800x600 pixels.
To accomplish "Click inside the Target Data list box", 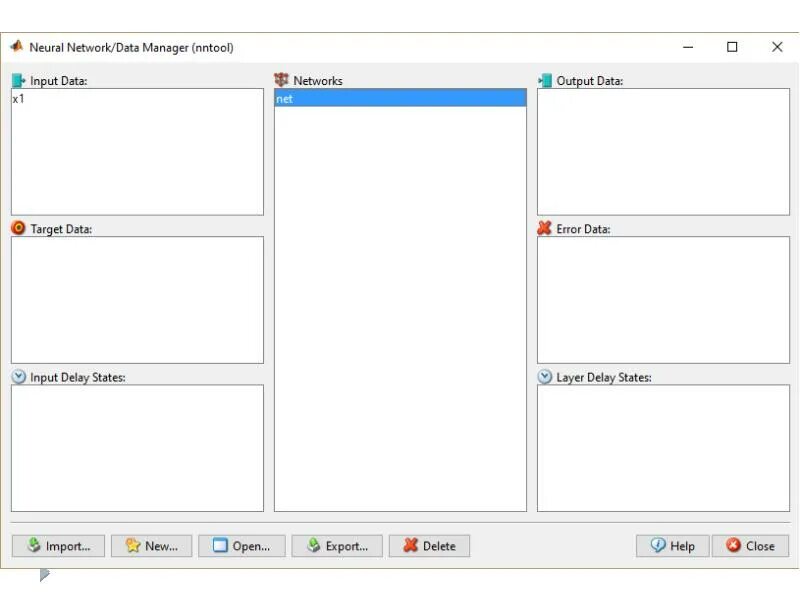I will pos(137,300).
